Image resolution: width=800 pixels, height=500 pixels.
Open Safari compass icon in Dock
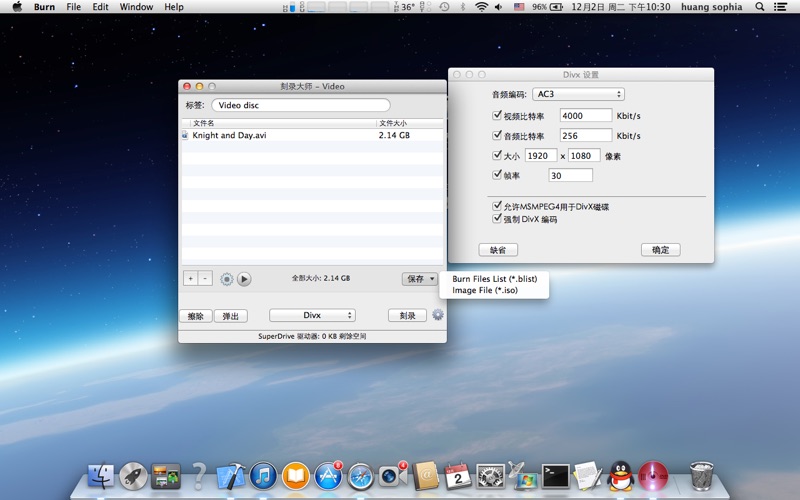pos(360,476)
